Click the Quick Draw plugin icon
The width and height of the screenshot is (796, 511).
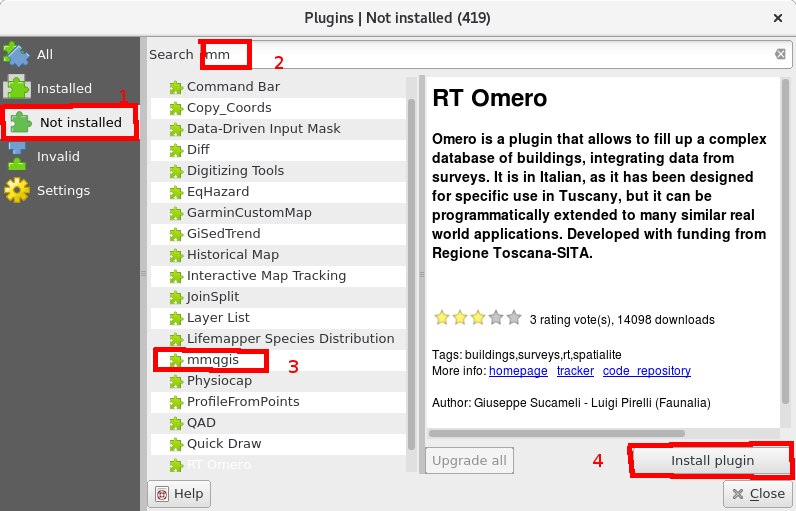pos(176,445)
